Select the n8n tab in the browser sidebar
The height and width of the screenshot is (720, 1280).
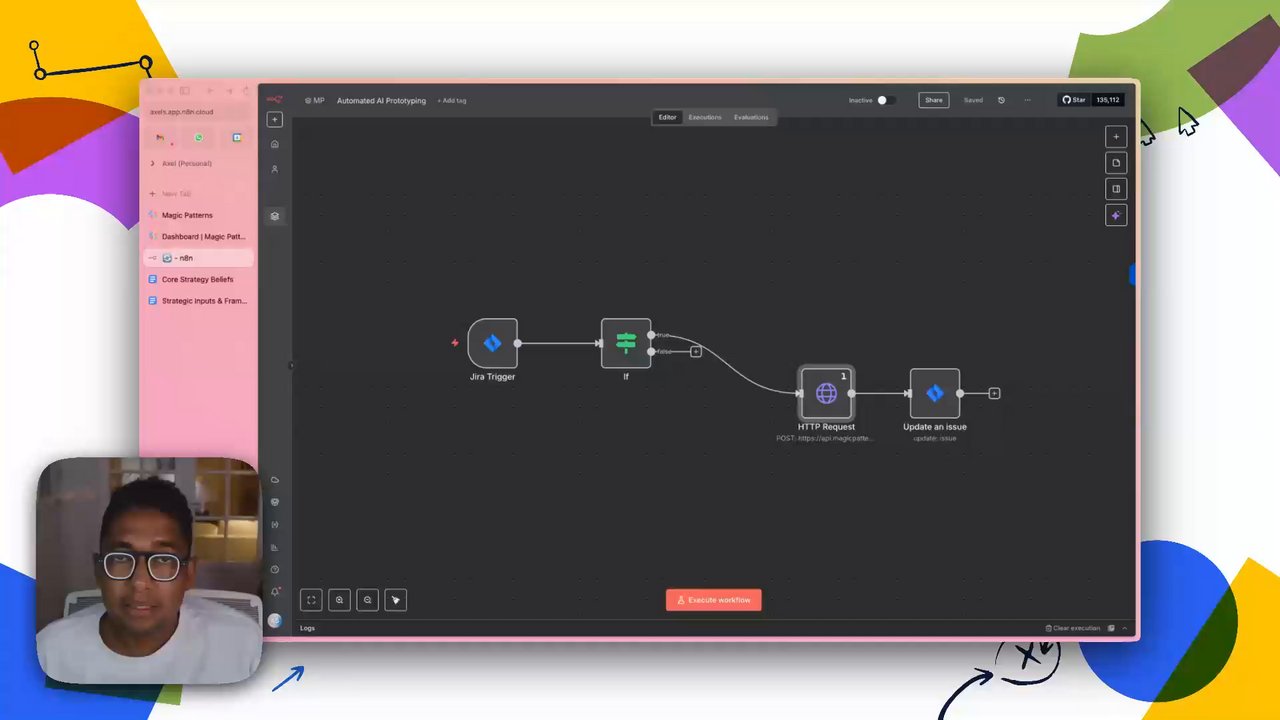[198, 258]
